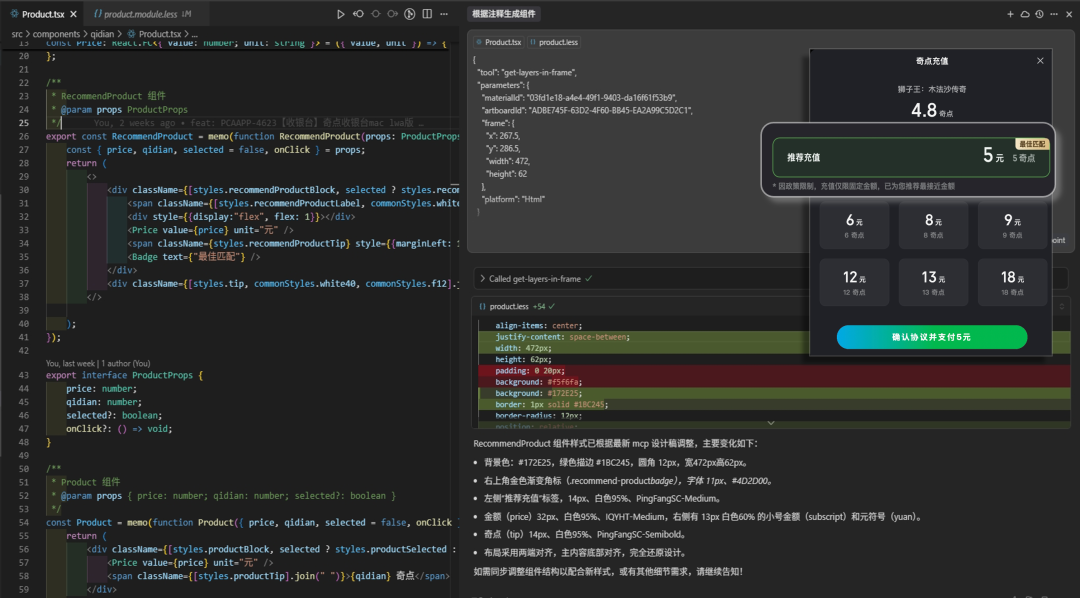This screenshot has height=598, width=1080.
Task: Select the 13元 recharge option
Action: (x=933, y=282)
